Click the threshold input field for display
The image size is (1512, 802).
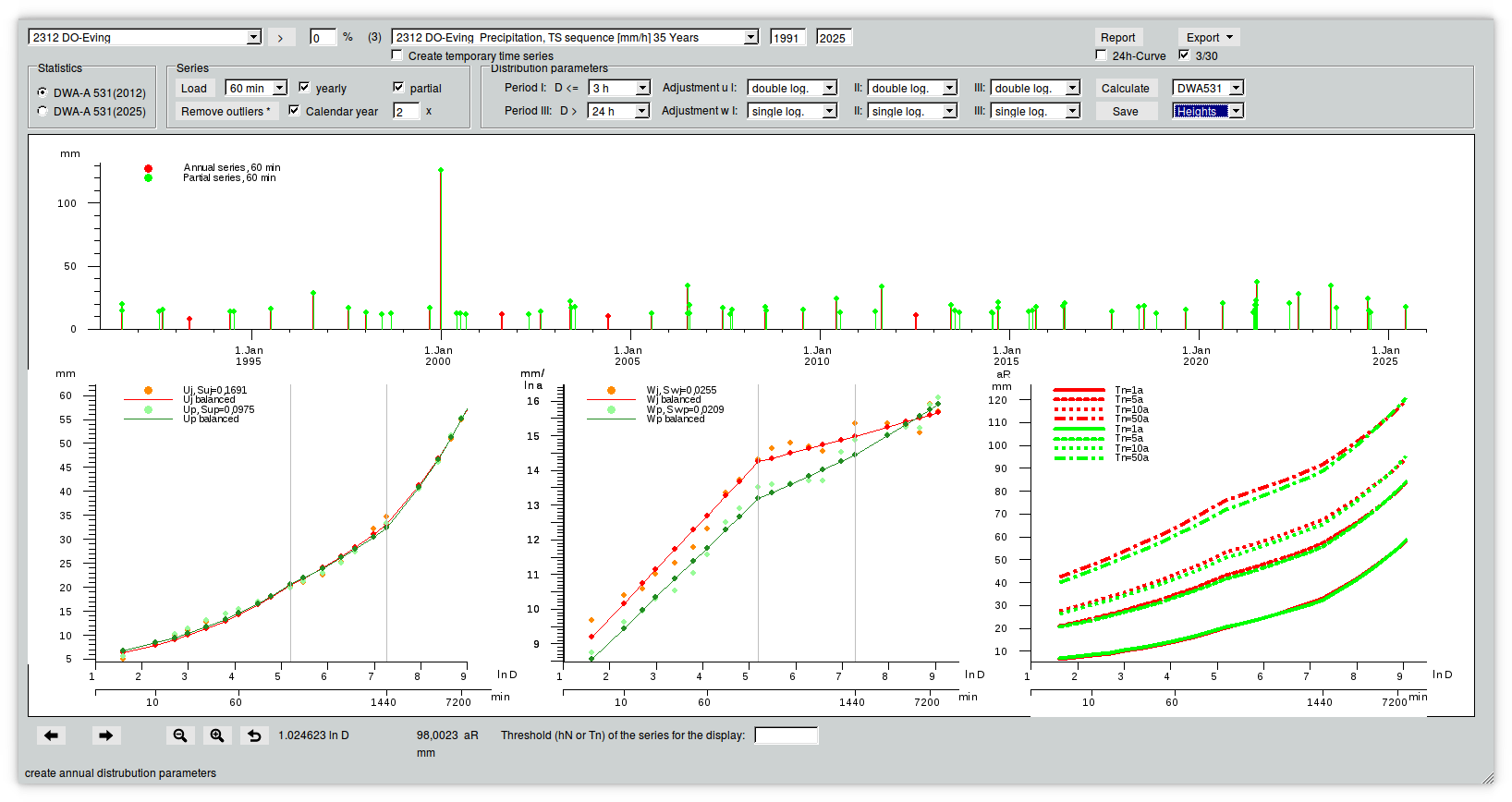786,735
